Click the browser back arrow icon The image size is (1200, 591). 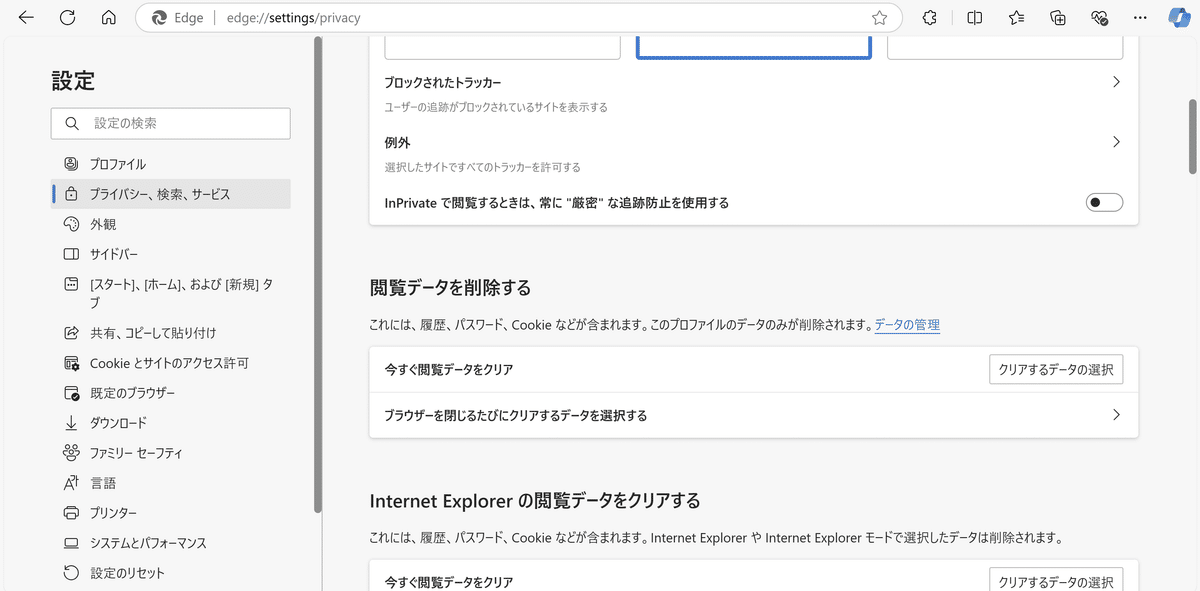click(x=27, y=18)
